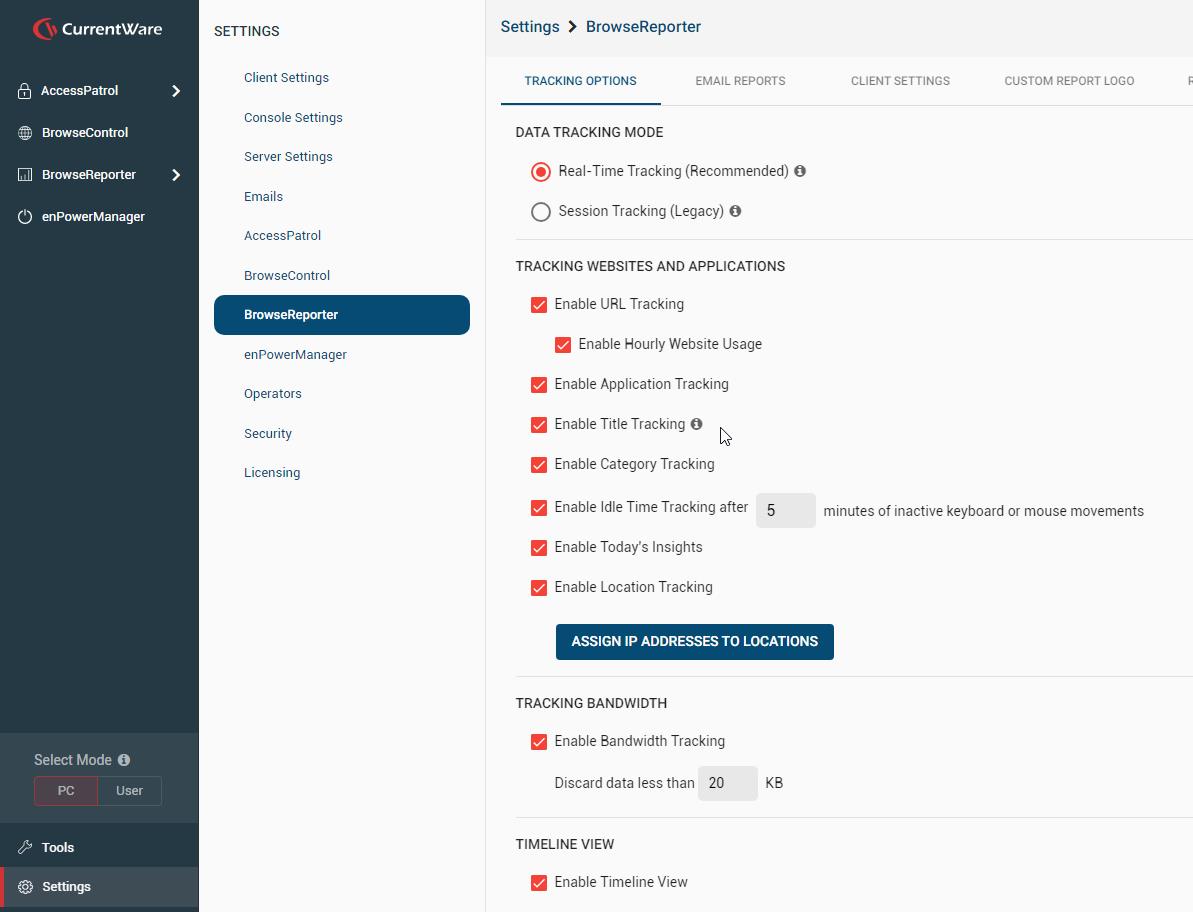Open enPowerManager settings page
The width and height of the screenshot is (1193, 912).
coord(295,354)
